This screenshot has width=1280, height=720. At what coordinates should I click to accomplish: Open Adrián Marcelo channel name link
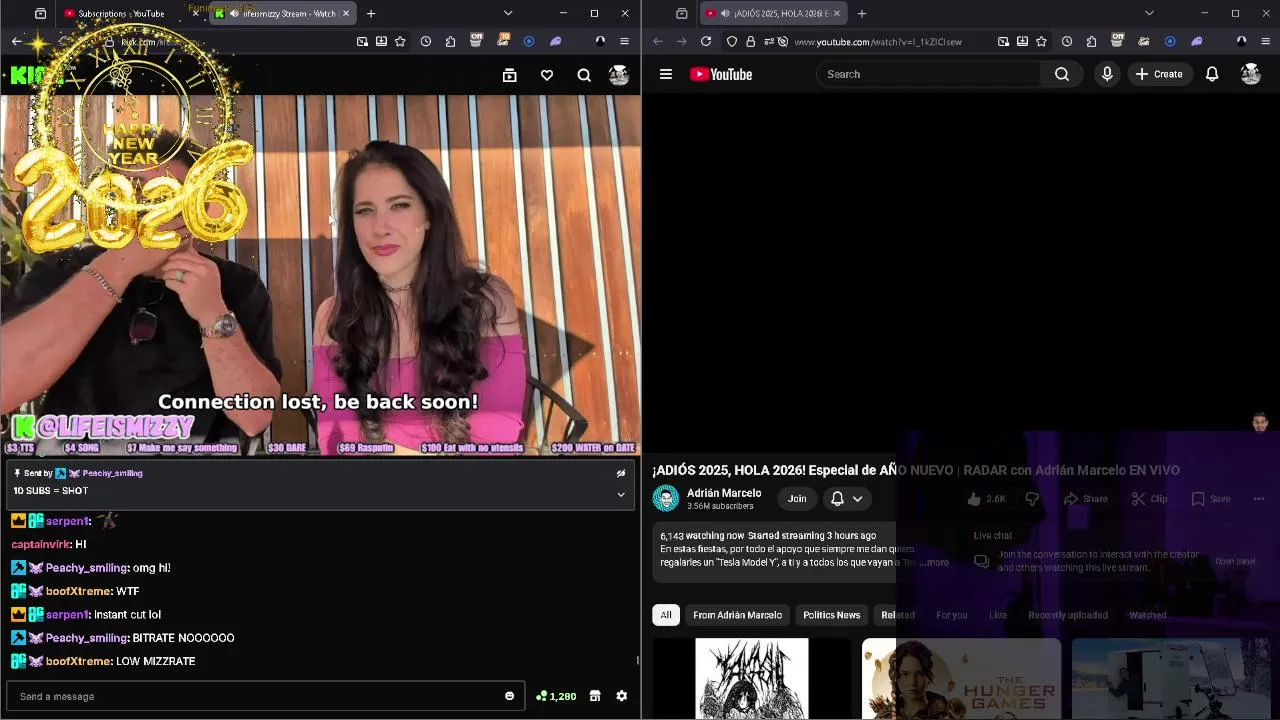724,493
